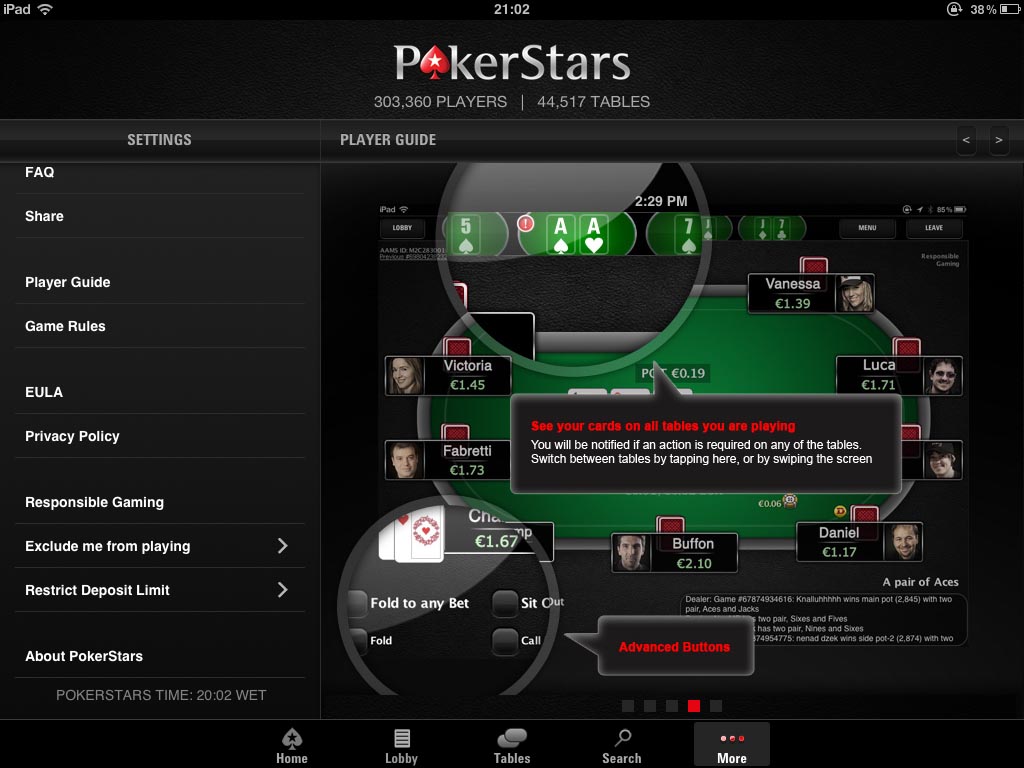
Task: Open the More dots tab
Action: (x=731, y=744)
